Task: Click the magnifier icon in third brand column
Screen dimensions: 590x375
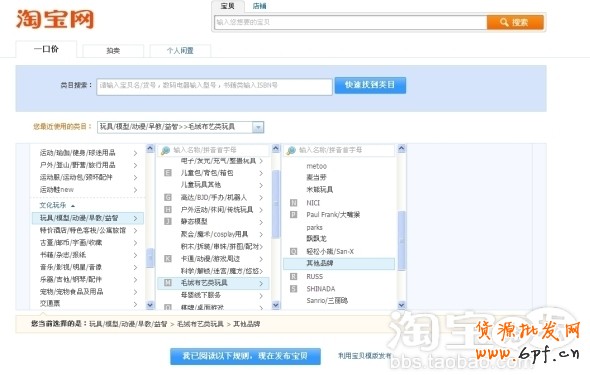Action: click(291, 150)
